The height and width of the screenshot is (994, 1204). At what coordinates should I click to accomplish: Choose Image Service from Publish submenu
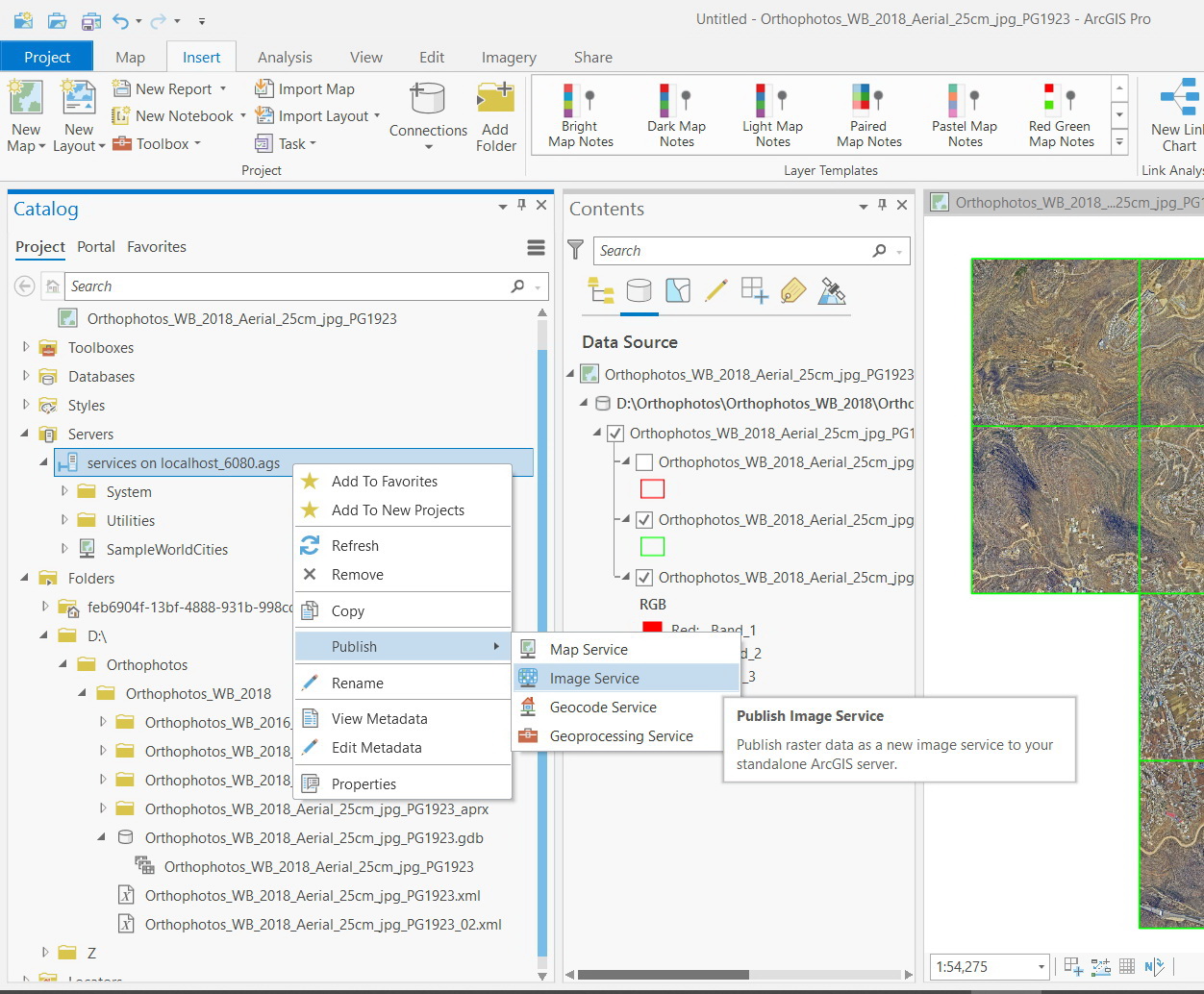point(594,679)
